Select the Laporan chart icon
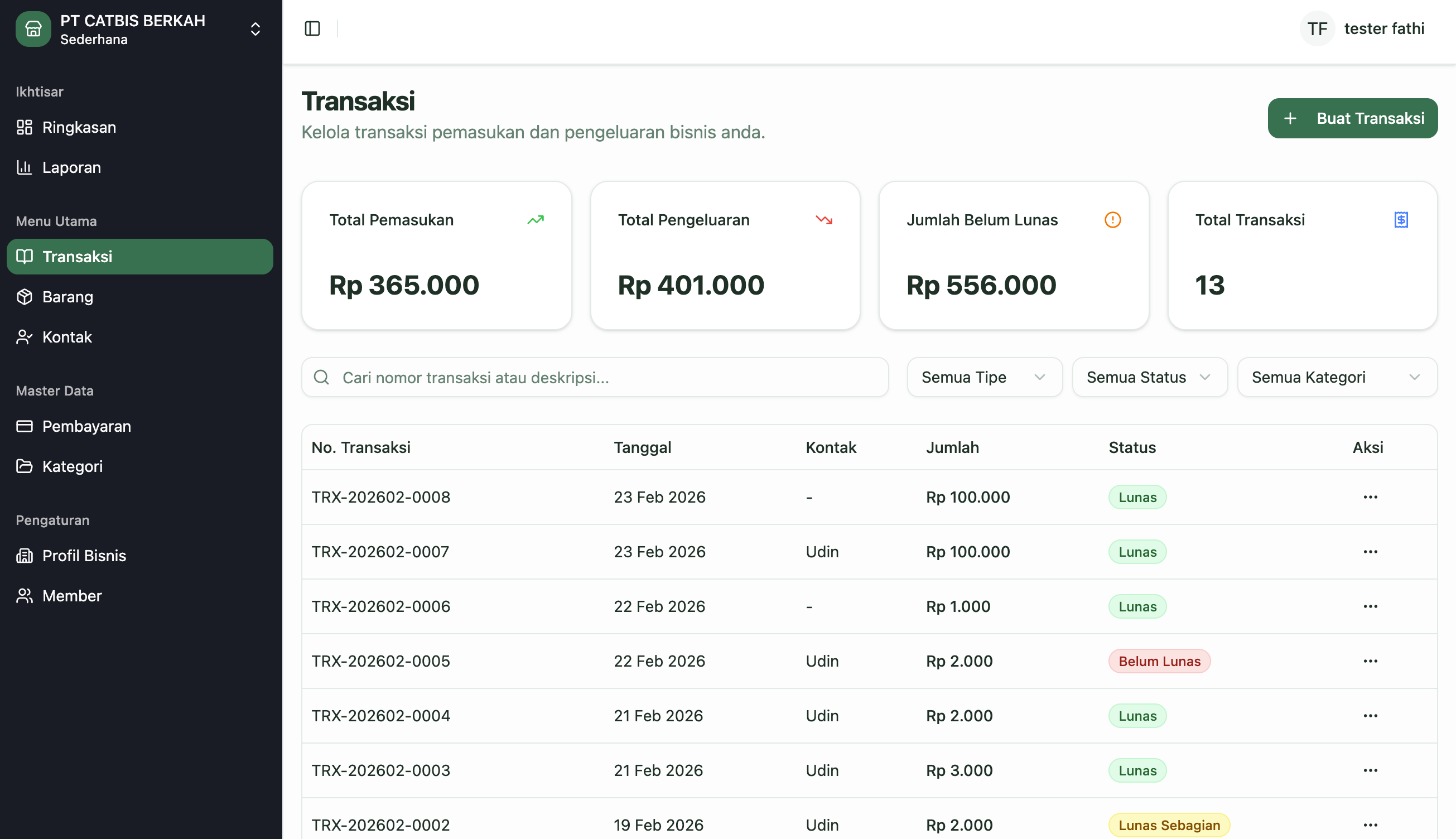Viewport: 1456px width, 839px height. [x=24, y=167]
